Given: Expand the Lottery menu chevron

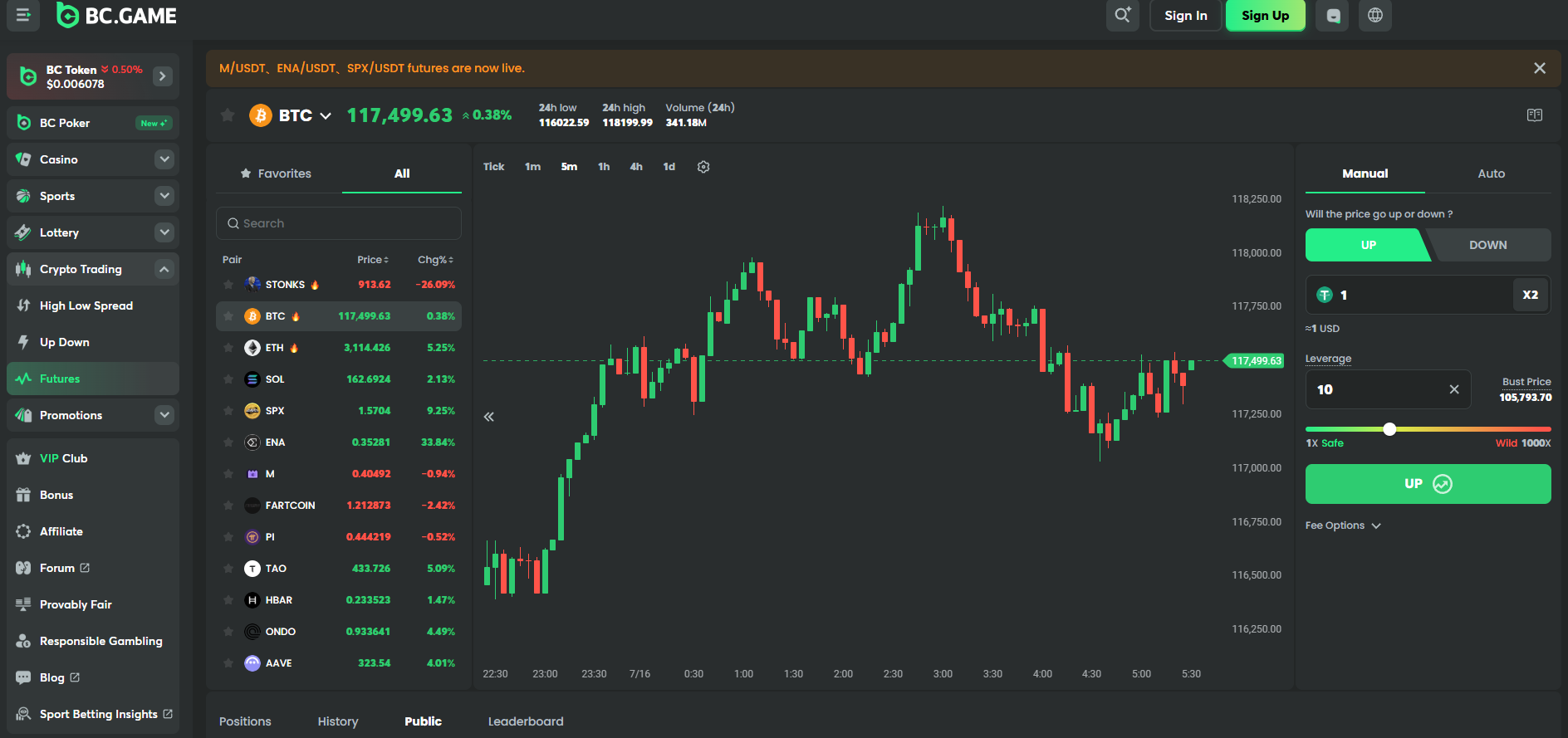Looking at the screenshot, I should point(164,232).
